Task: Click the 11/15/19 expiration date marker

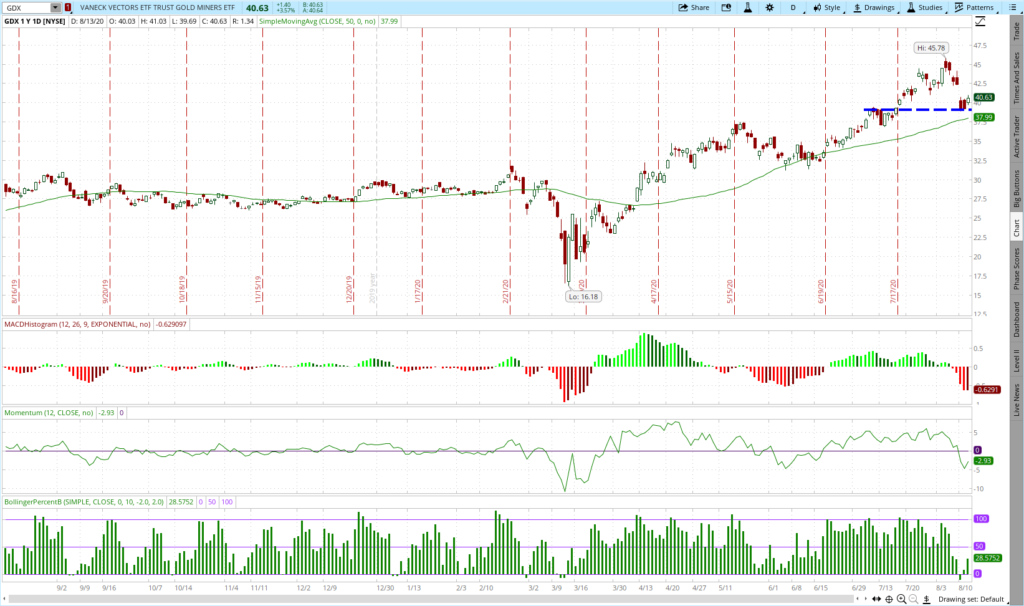Action: point(258,289)
